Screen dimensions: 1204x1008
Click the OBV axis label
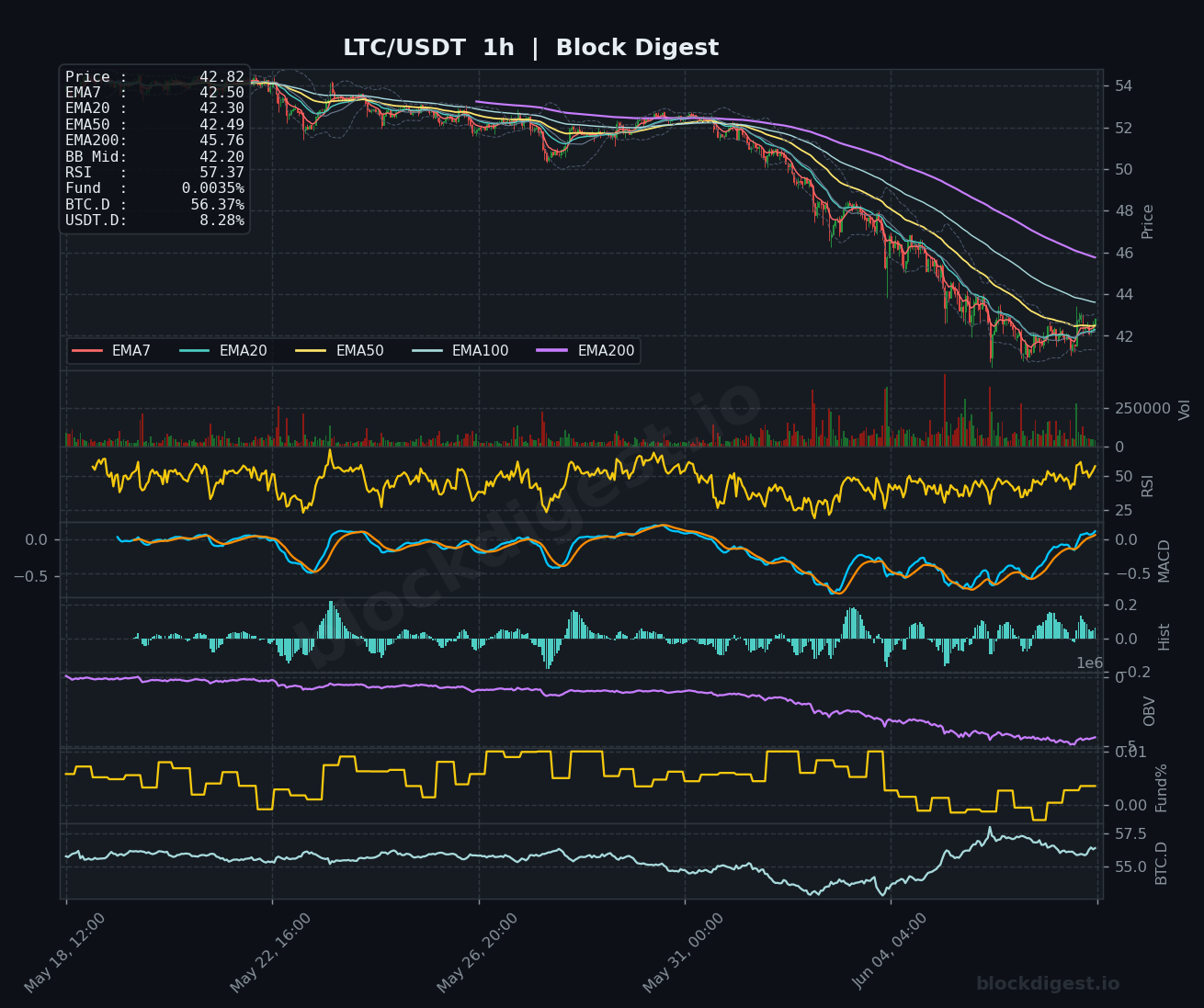click(1150, 711)
